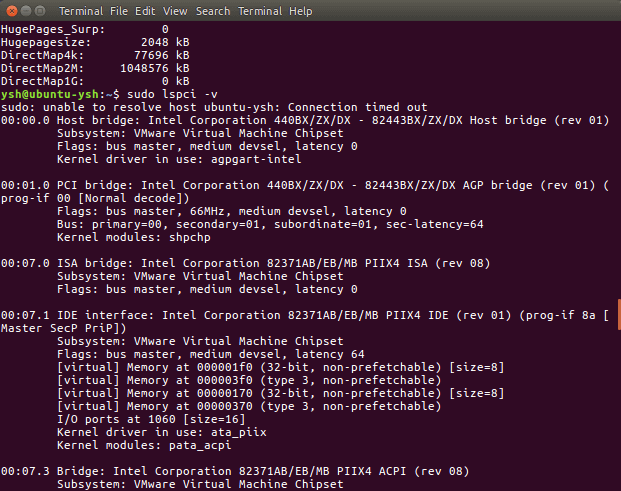Open the Edit menu
The height and width of the screenshot is (491, 621).
pos(145,11)
